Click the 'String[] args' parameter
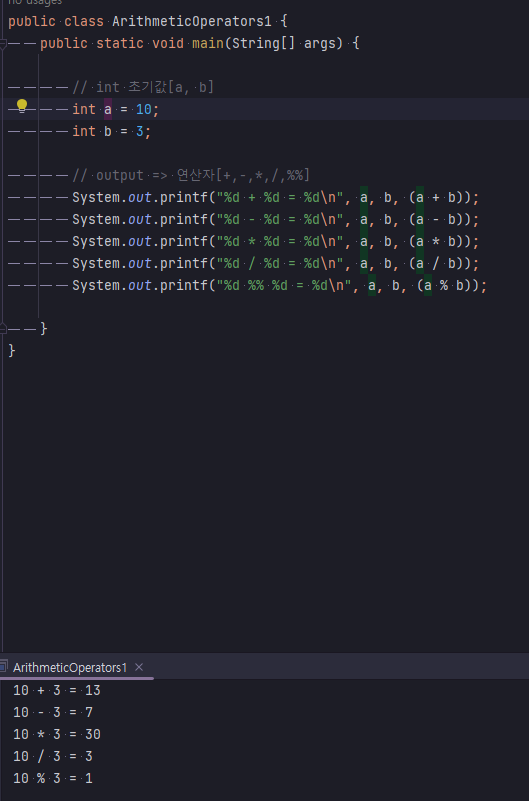 pos(285,43)
